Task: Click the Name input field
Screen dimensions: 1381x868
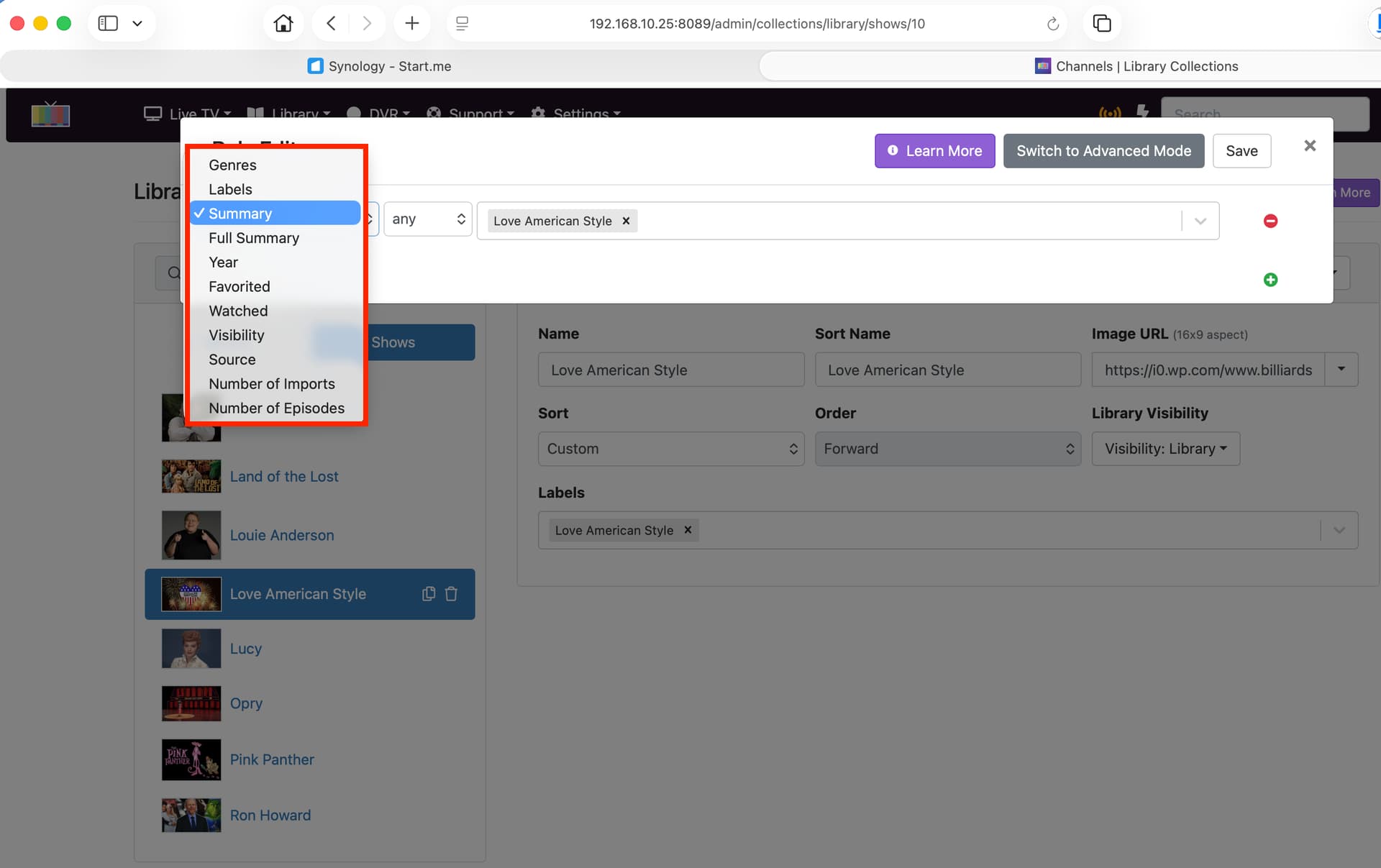Action: coord(670,370)
